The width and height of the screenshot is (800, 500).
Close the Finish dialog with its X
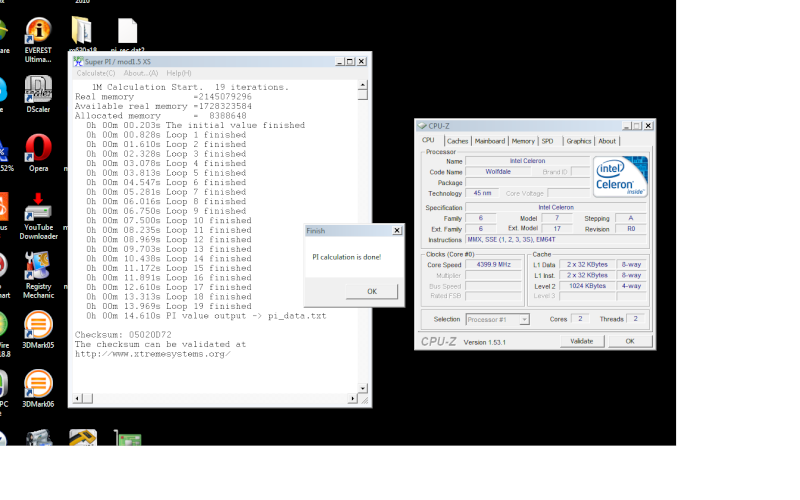397,231
